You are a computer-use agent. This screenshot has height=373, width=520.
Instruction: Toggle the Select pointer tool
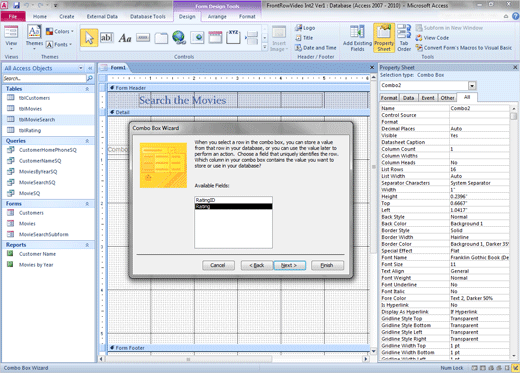(x=89, y=38)
